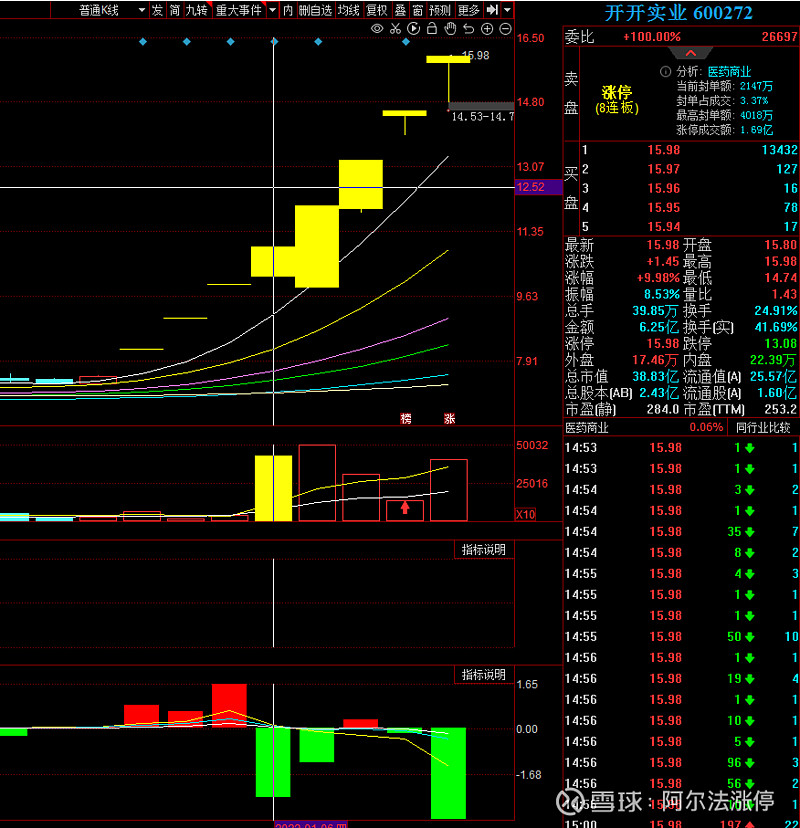800x828 pixels.
Task: Open the 医药商业 sector link in the analysis box
Action: coord(729,72)
